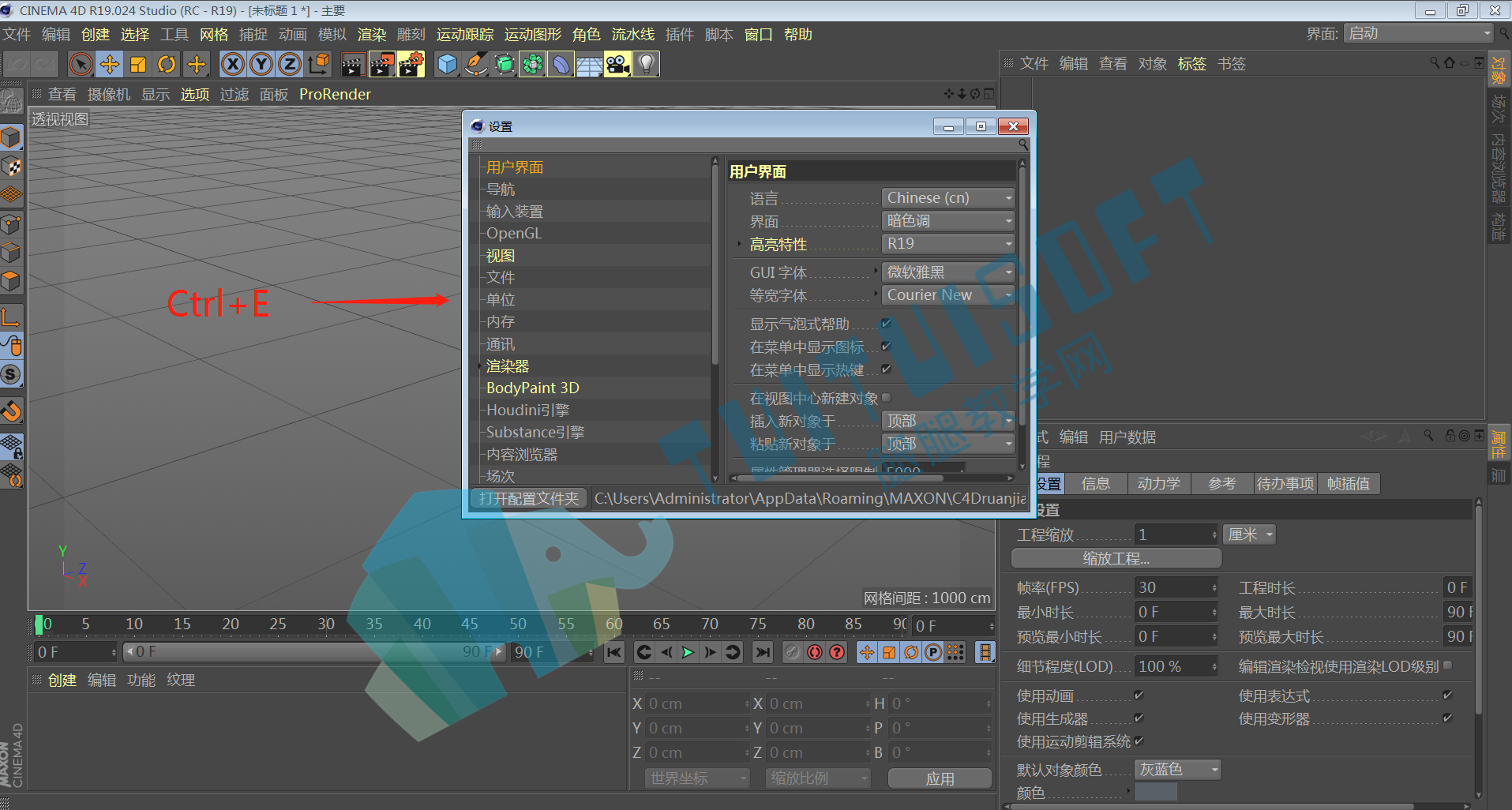Add a camera object from toolbar
The width and height of the screenshot is (1512, 810).
click(x=618, y=64)
